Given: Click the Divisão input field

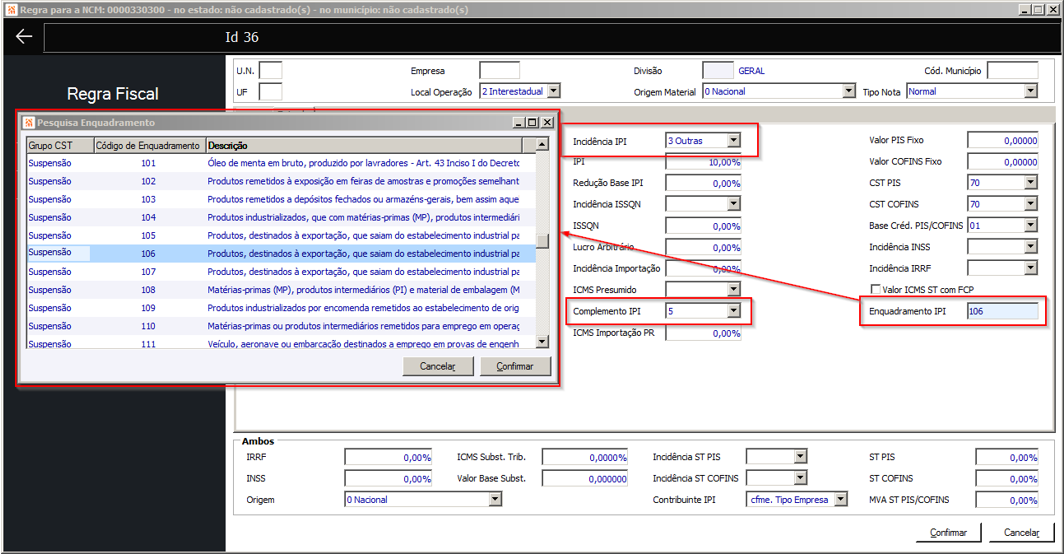Looking at the screenshot, I should pyautogui.click(x=718, y=71).
